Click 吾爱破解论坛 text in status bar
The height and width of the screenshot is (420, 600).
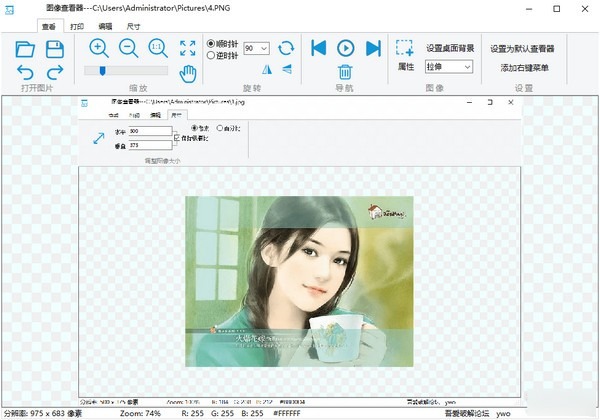(467, 413)
